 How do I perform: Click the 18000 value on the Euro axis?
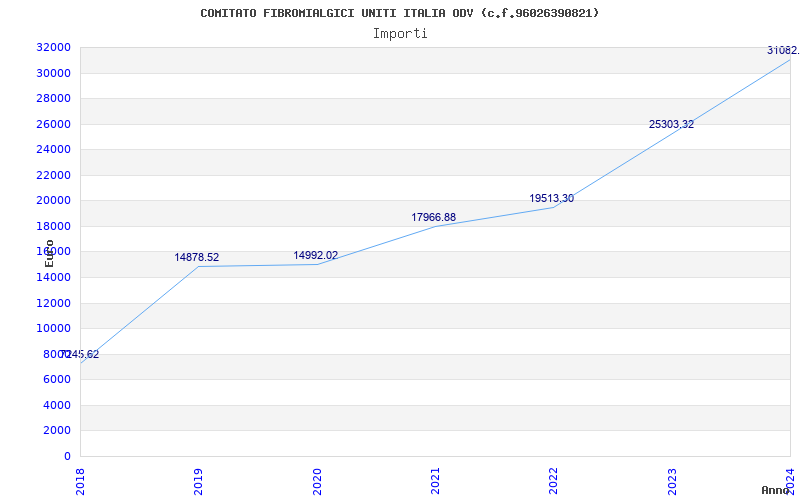pyautogui.click(x=53, y=226)
